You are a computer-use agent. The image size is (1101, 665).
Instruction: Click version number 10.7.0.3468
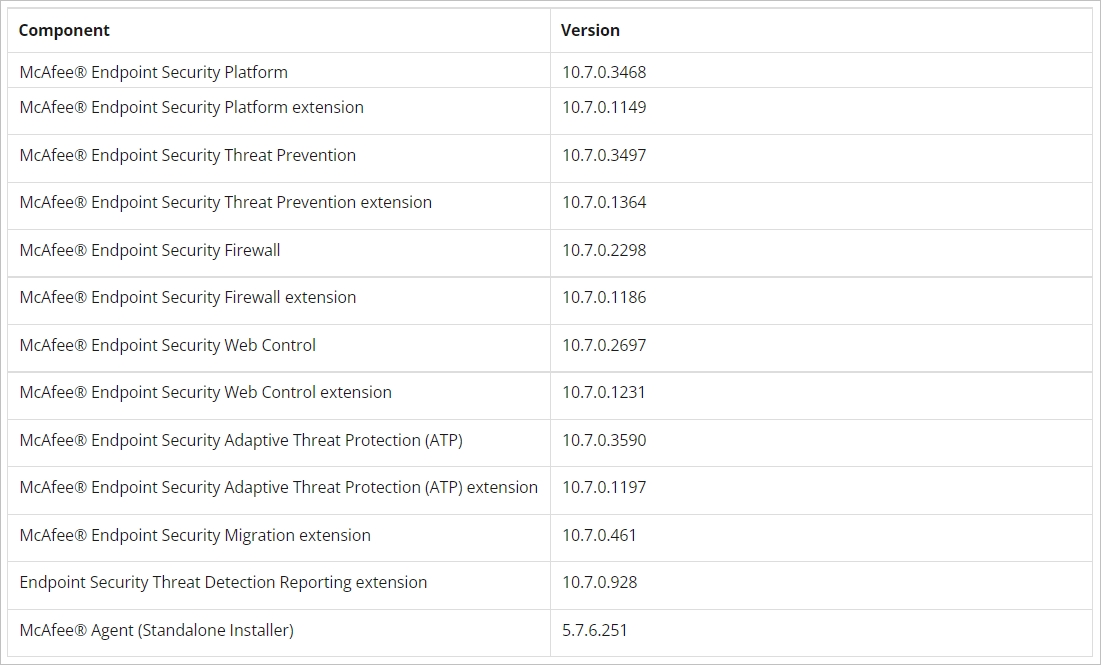[604, 72]
